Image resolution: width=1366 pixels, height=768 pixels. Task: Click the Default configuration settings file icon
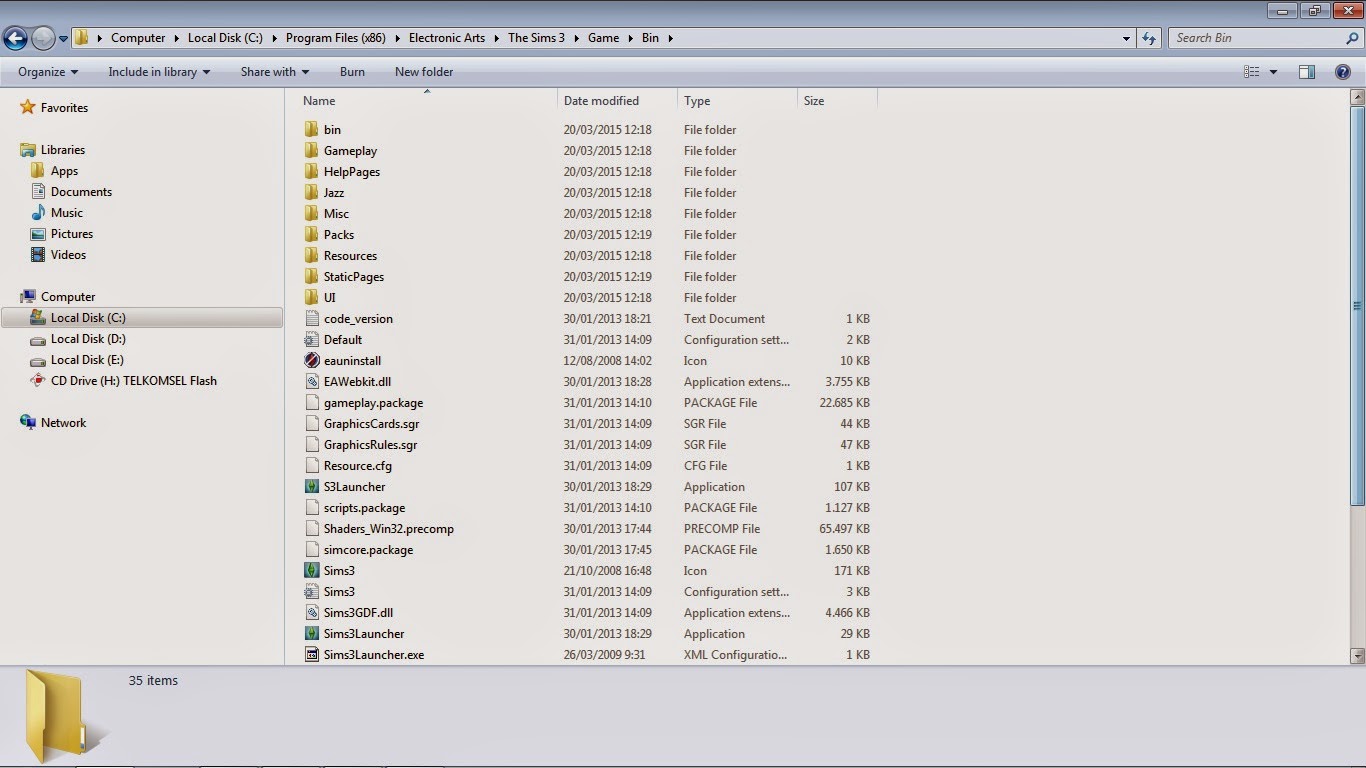pos(312,340)
